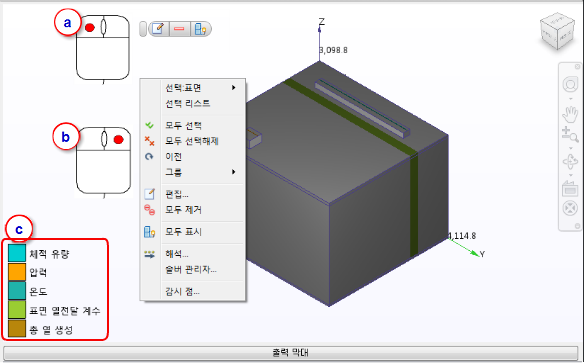The image size is (584, 363).
Task: Click the brown 총 열 생성 legend swatch
Action: pos(17,328)
